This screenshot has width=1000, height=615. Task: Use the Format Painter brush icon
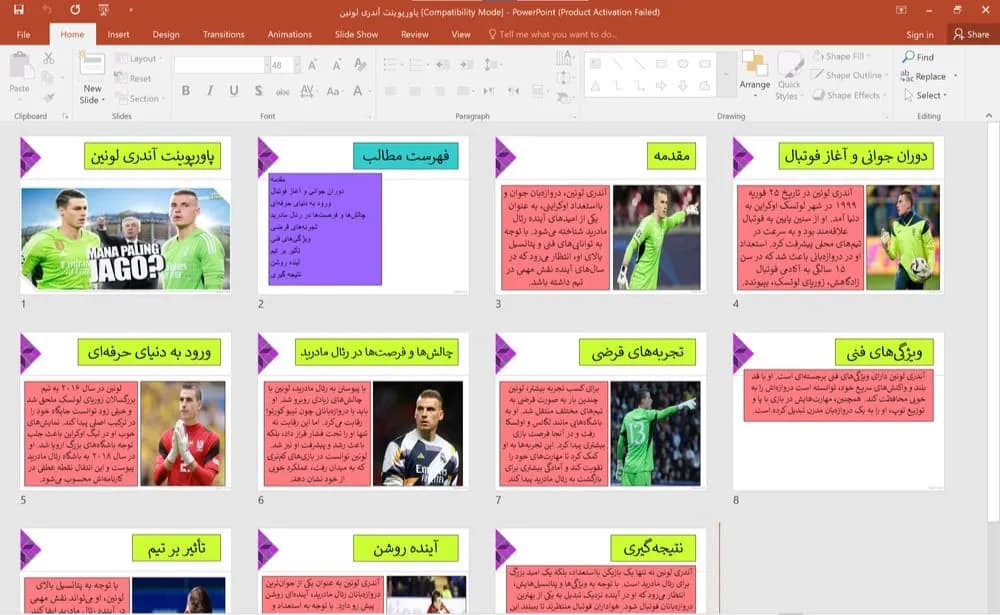48,98
